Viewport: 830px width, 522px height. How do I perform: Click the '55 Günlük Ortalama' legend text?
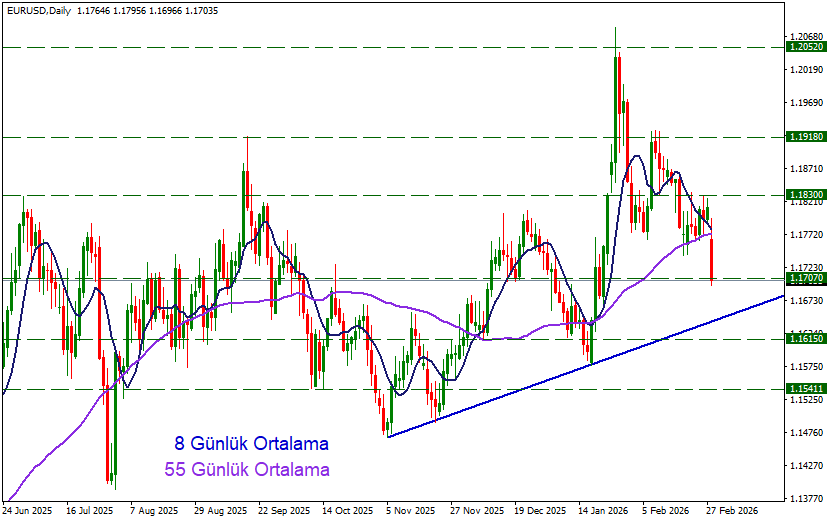coord(246,469)
